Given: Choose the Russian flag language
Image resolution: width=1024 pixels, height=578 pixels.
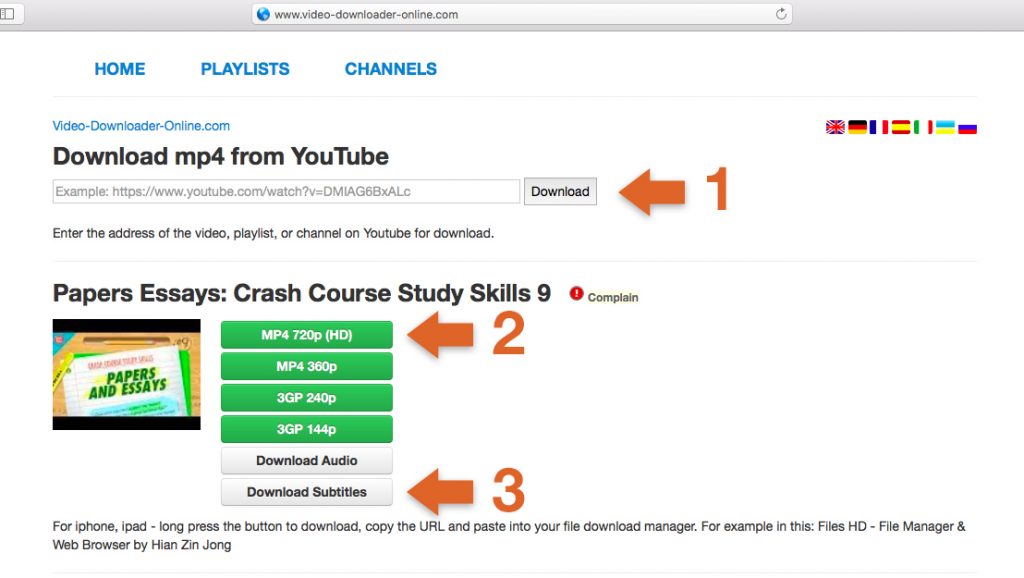Looking at the screenshot, I should tap(967, 127).
